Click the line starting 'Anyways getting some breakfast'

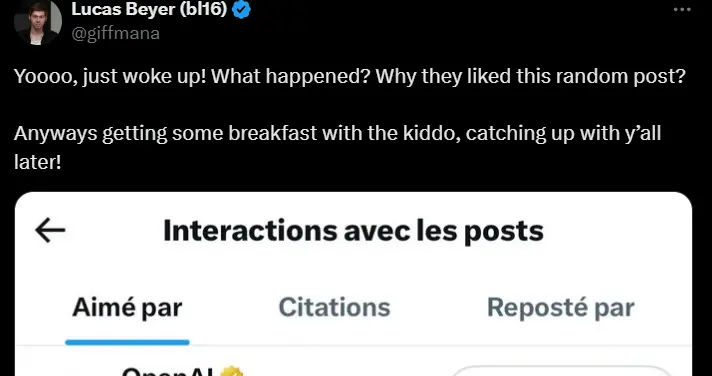(x=337, y=134)
